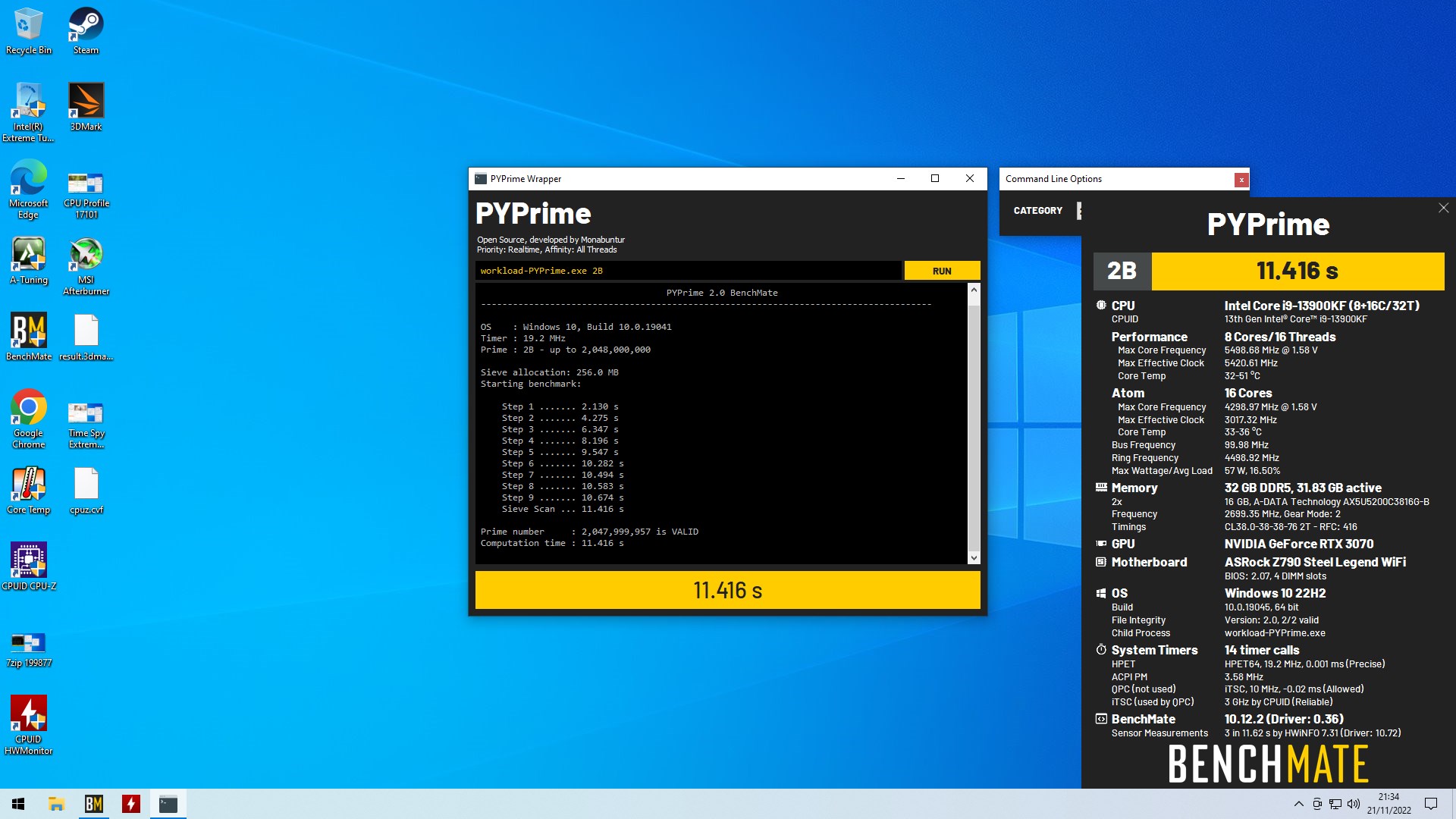Click the RUN button in PYPrime Wrapper
The width and height of the screenshot is (1456, 819).
click(x=942, y=271)
